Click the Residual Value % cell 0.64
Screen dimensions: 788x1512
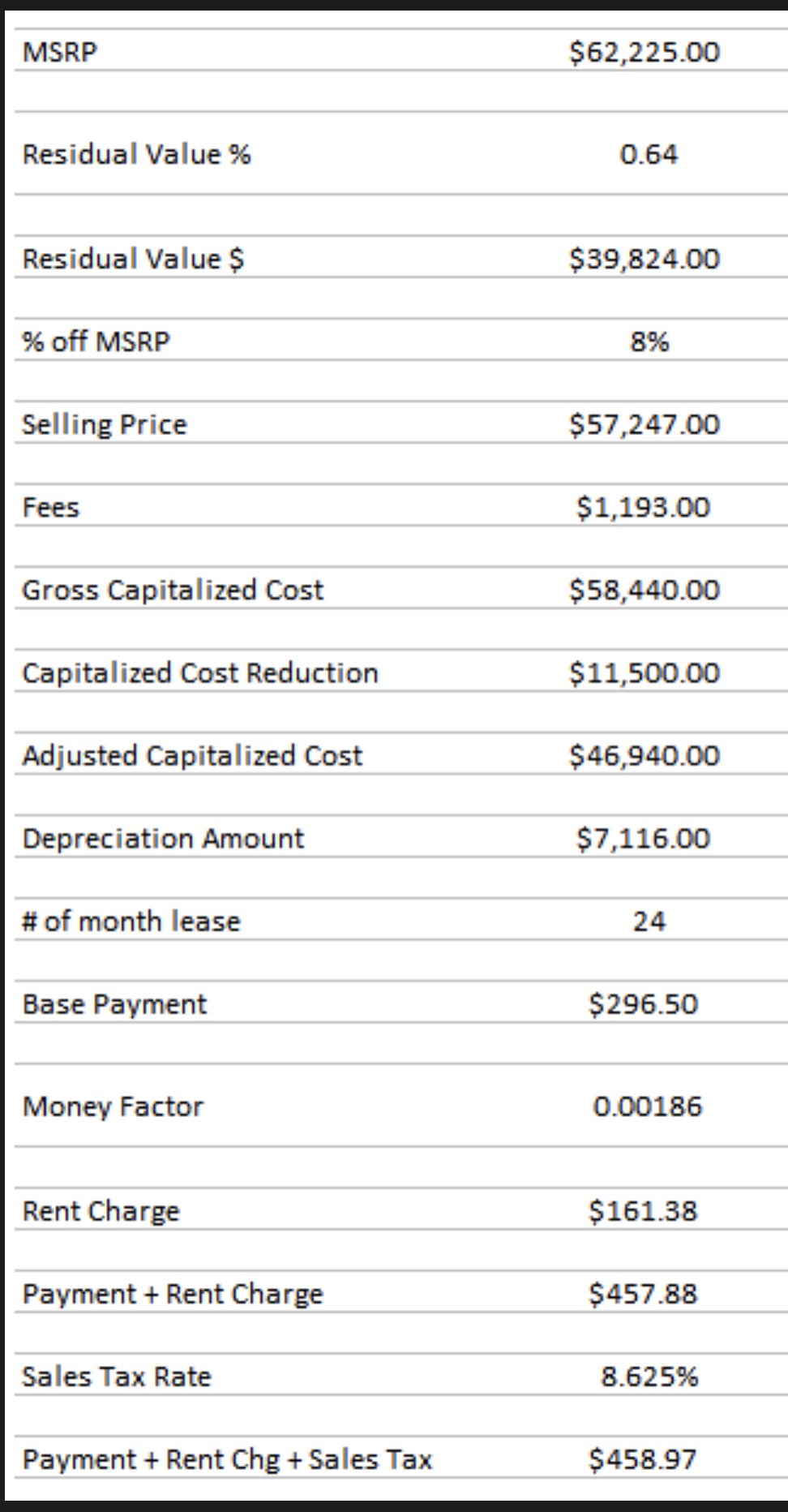tap(649, 154)
